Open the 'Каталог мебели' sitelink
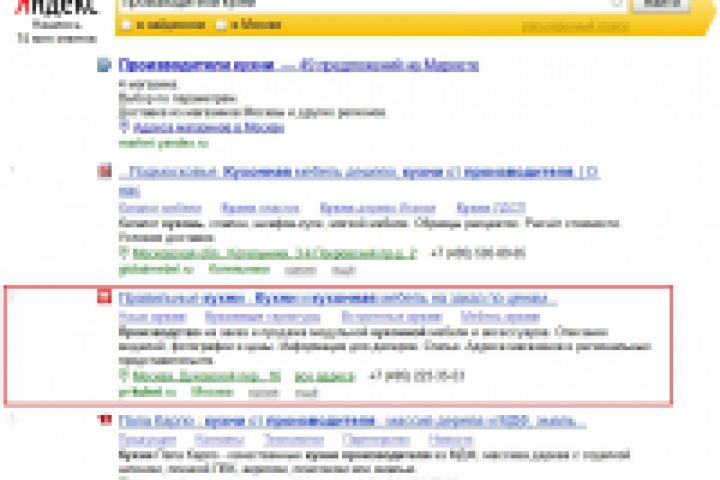Viewport: 720px width, 480px height. coord(160,208)
